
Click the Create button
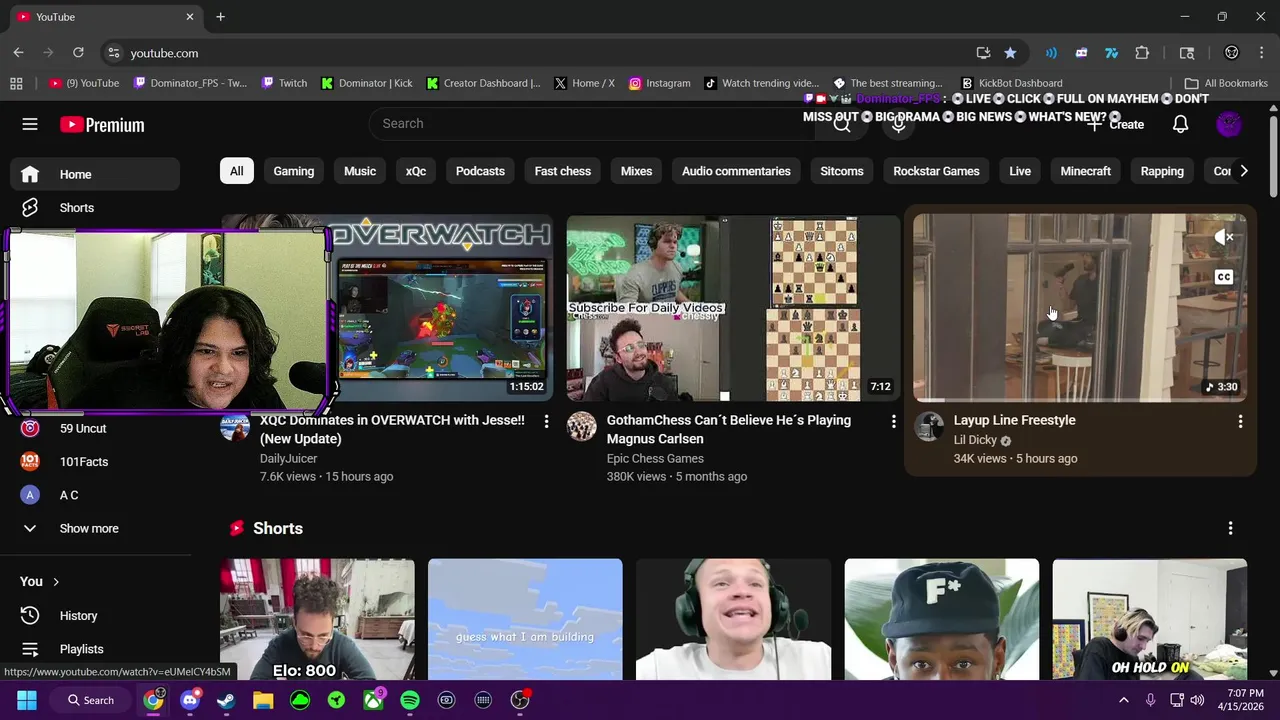click(x=1116, y=124)
